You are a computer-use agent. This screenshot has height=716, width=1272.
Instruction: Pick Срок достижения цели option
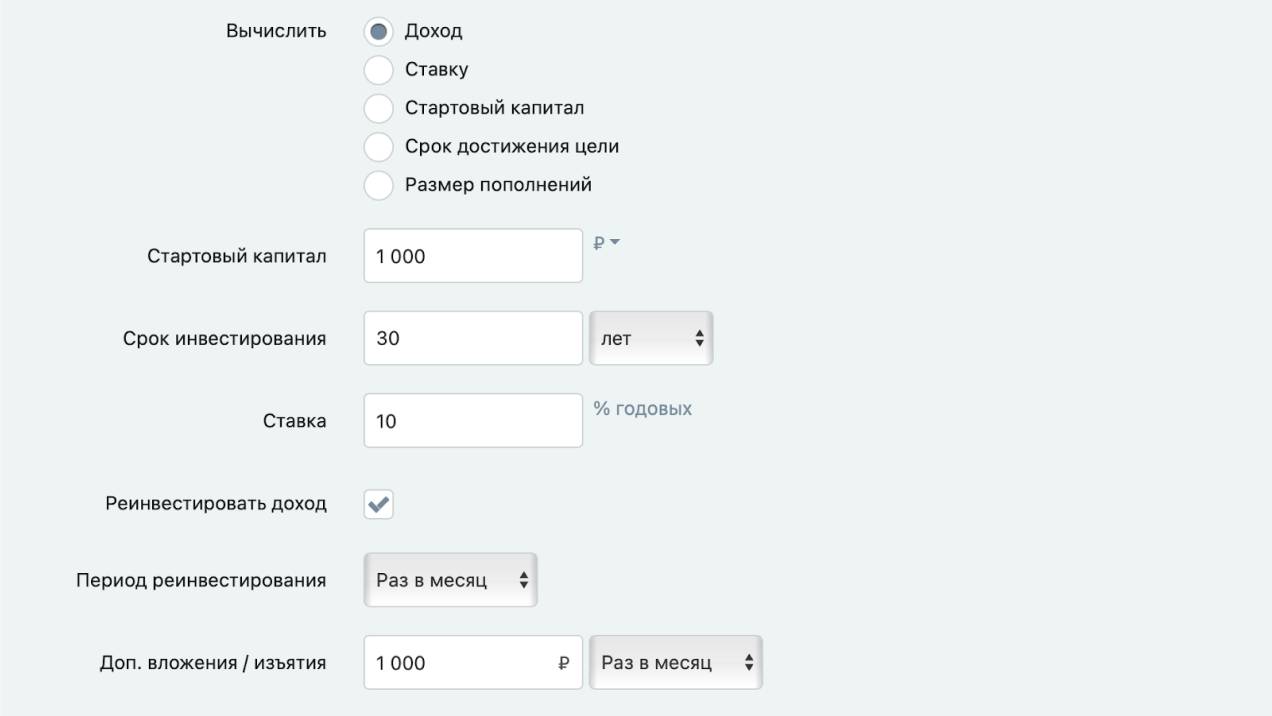[378, 147]
